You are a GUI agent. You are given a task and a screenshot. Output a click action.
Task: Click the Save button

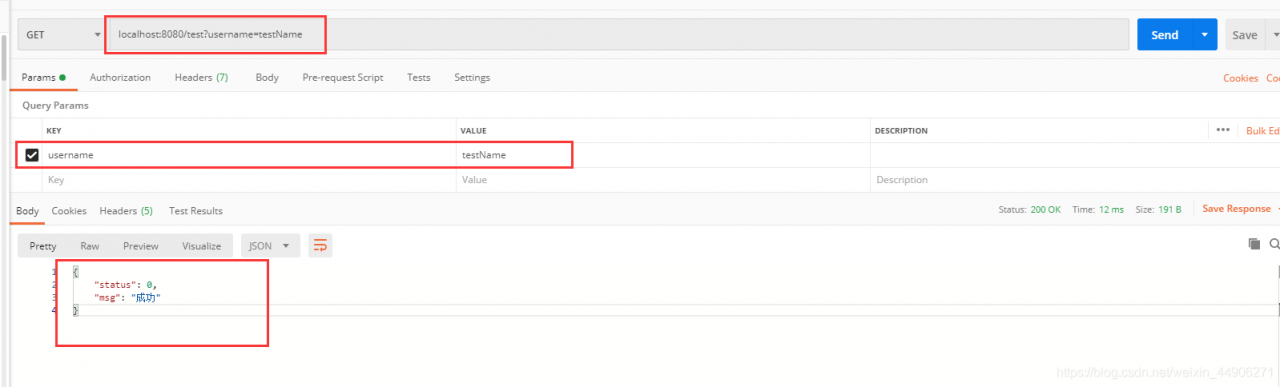[1245, 34]
